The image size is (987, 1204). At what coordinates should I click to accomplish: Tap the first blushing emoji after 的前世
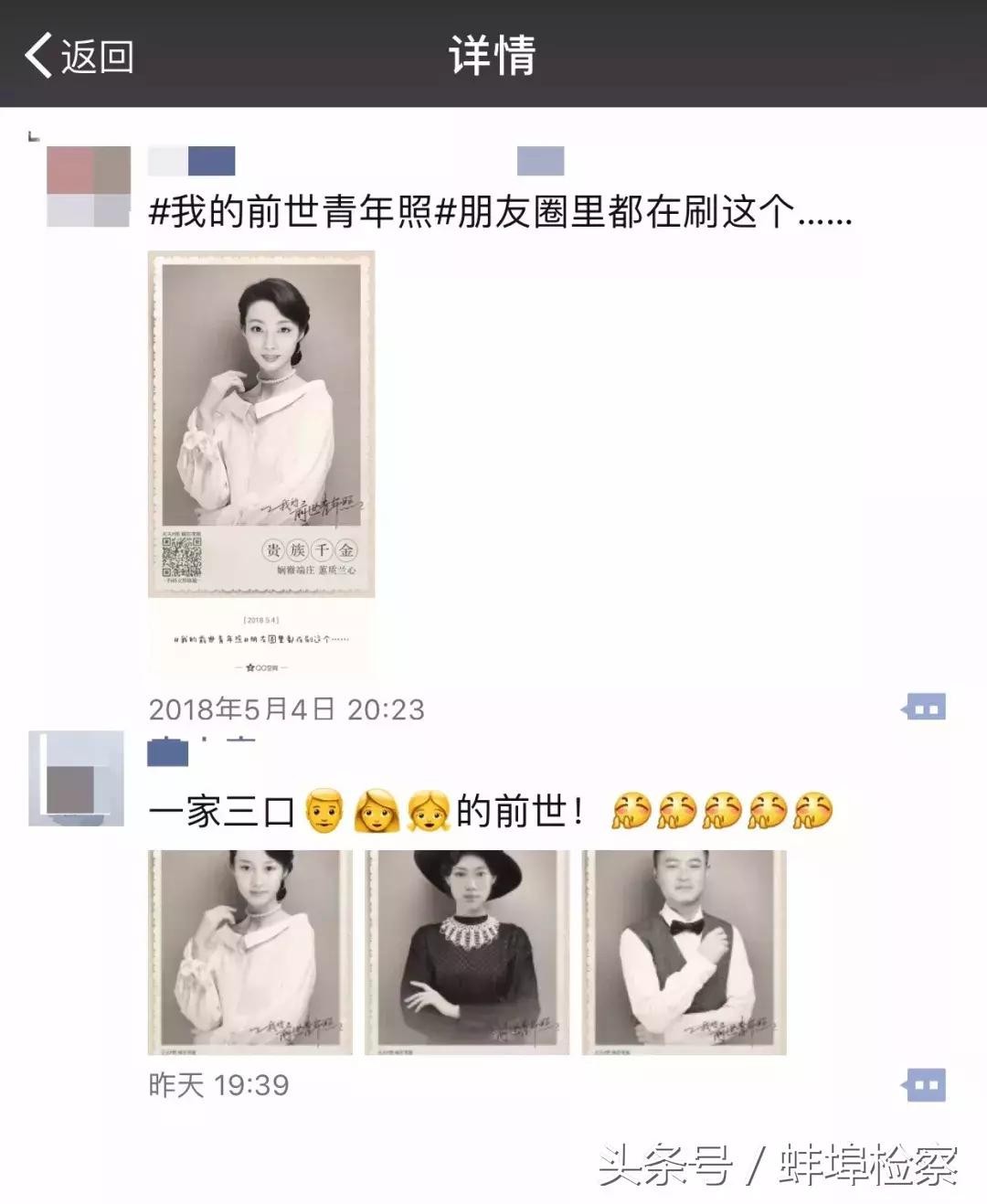[x=631, y=811]
